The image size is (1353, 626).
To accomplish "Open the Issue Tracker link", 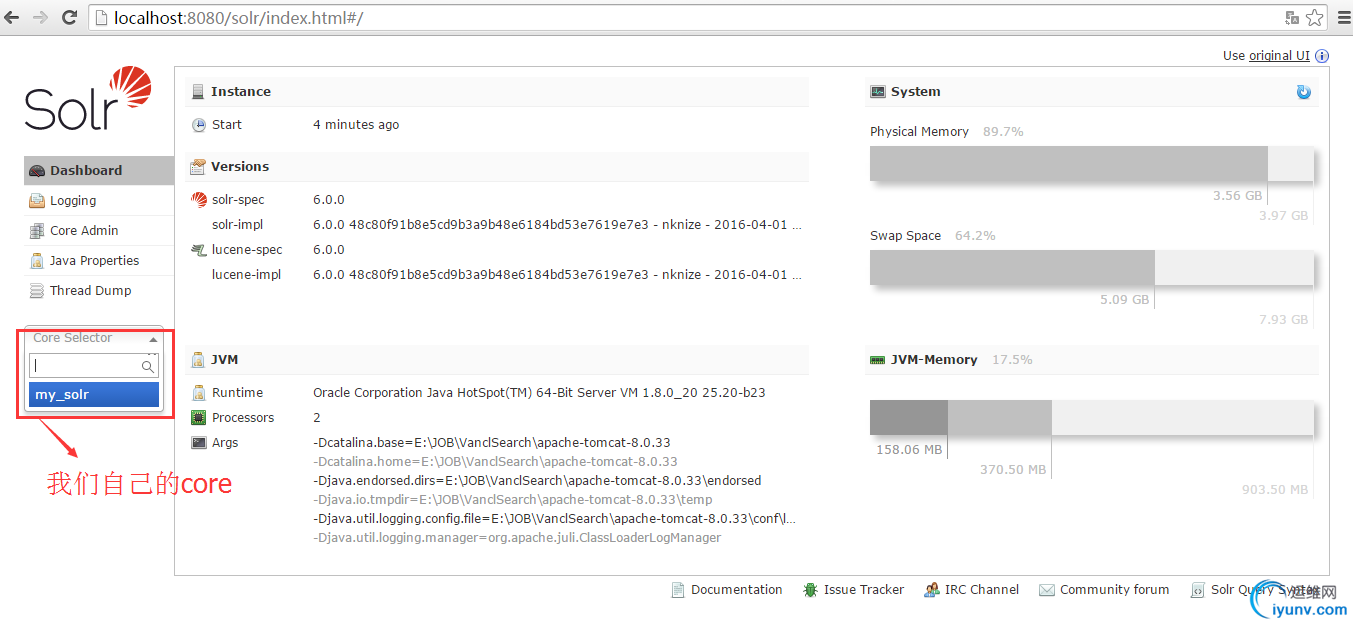I will (x=853, y=590).
